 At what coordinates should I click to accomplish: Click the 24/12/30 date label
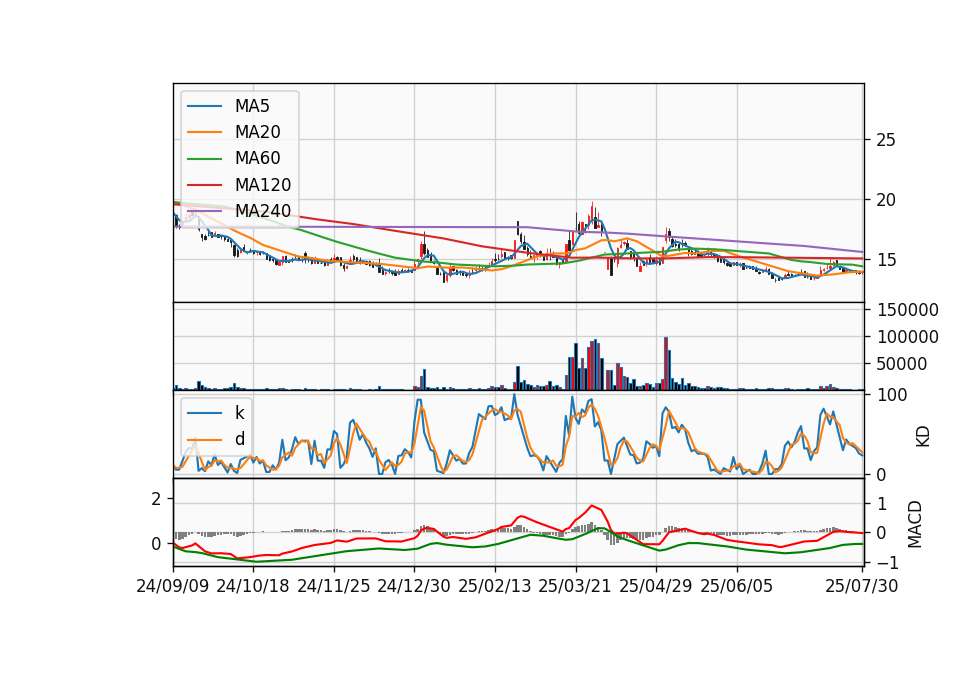click(414, 587)
